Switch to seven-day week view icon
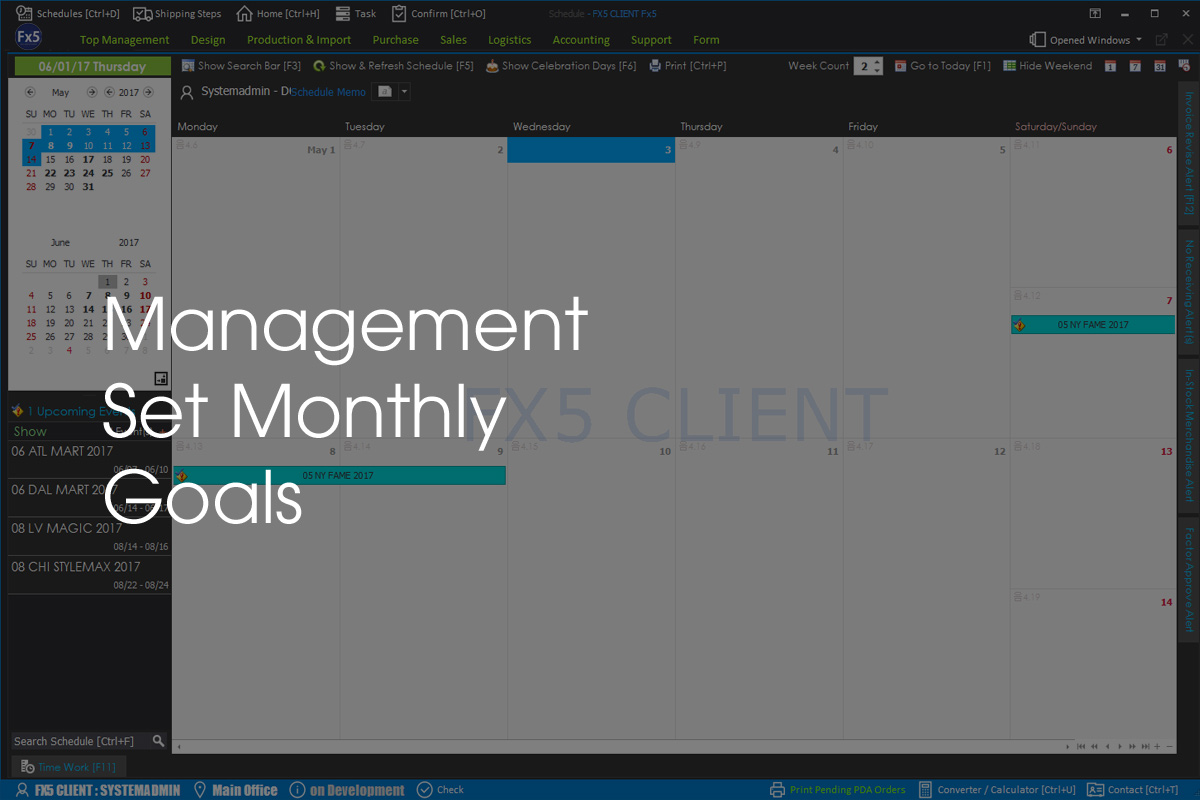The image size is (1200, 800). tap(1135, 66)
